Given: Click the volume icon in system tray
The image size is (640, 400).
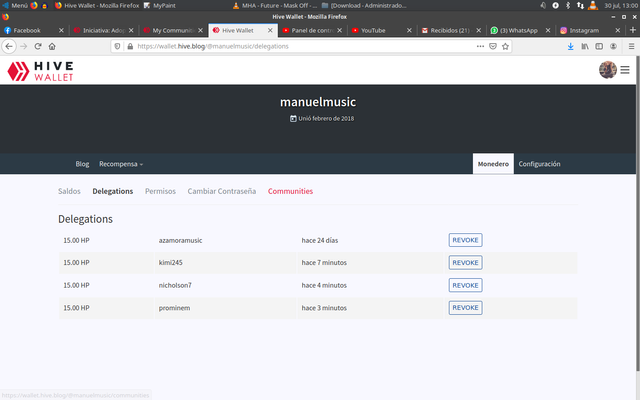Looking at the screenshot, I should point(543,6).
